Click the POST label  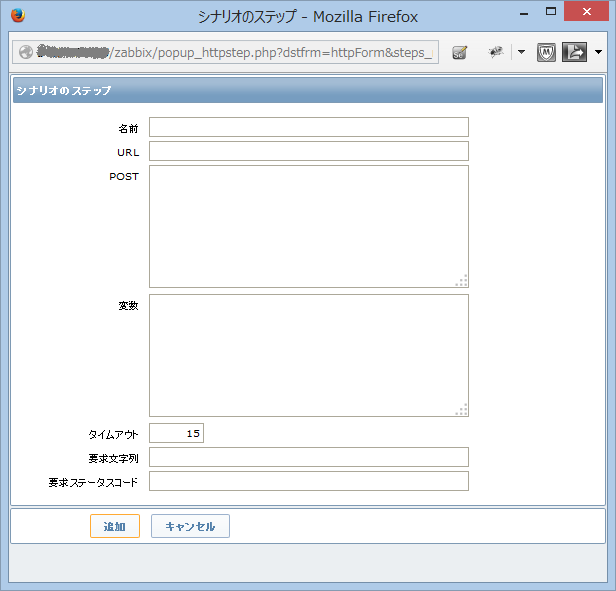point(124,176)
